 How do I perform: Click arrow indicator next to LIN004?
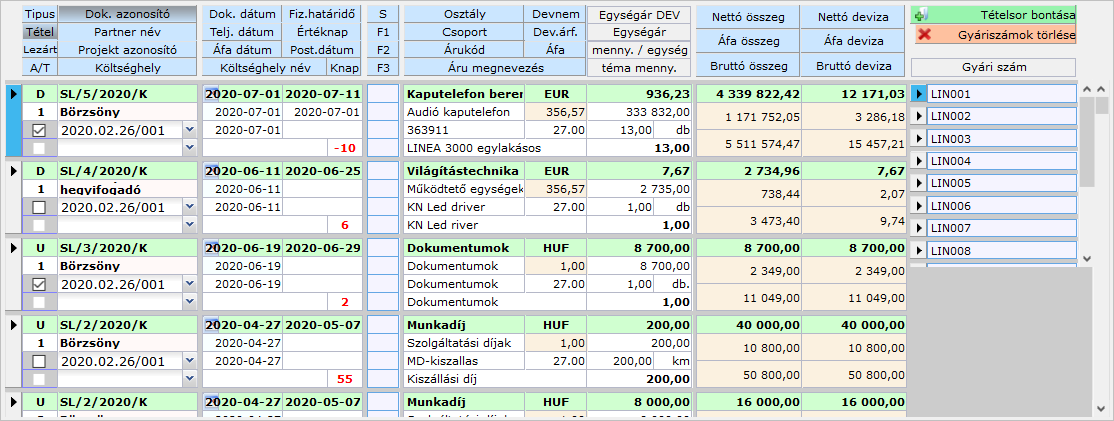pyautogui.click(x=919, y=161)
